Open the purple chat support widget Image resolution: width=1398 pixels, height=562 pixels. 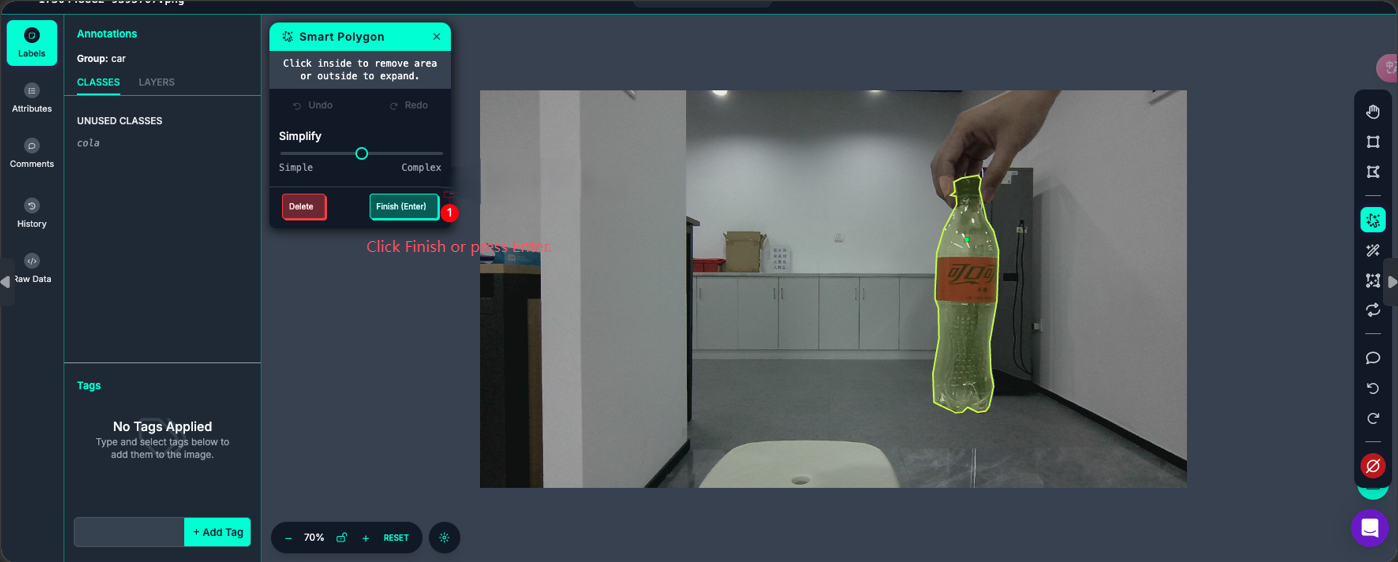tap(1370, 528)
